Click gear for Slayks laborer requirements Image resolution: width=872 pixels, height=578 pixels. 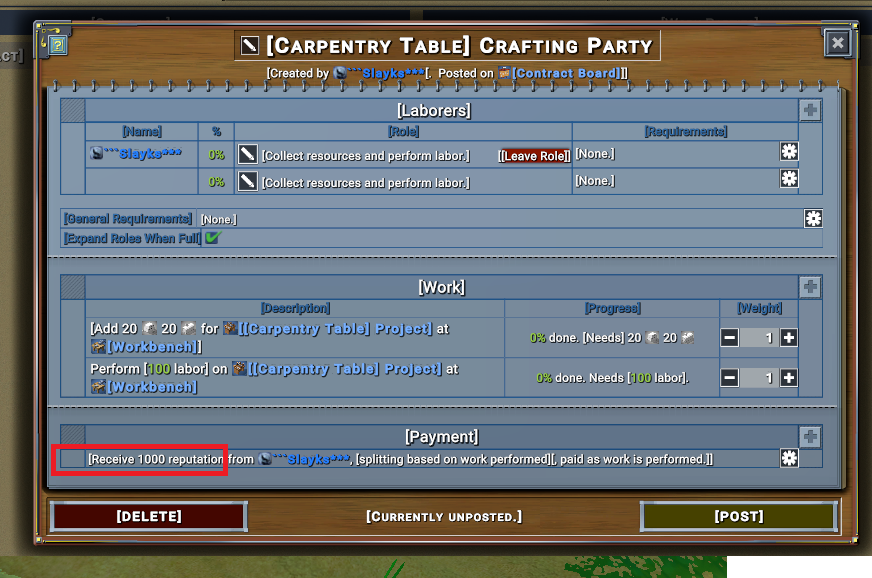tap(789, 151)
